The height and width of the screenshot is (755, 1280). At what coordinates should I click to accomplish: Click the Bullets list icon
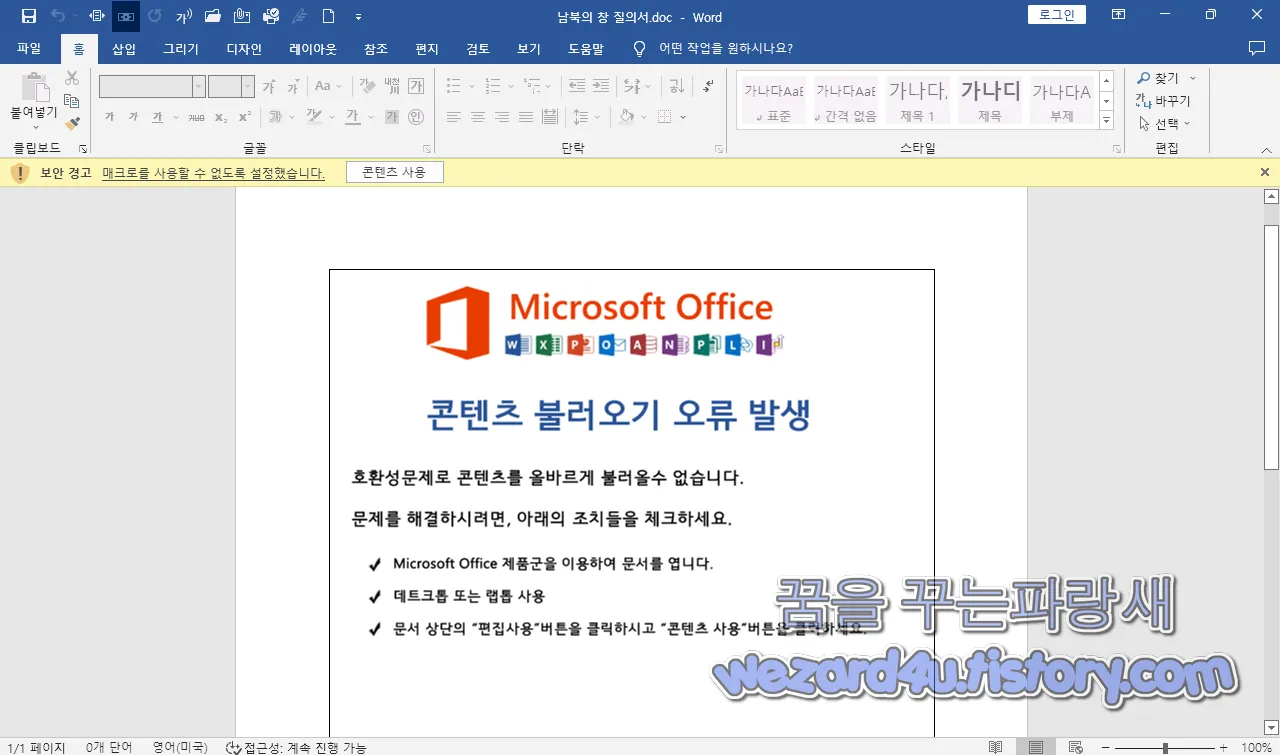click(x=454, y=87)
